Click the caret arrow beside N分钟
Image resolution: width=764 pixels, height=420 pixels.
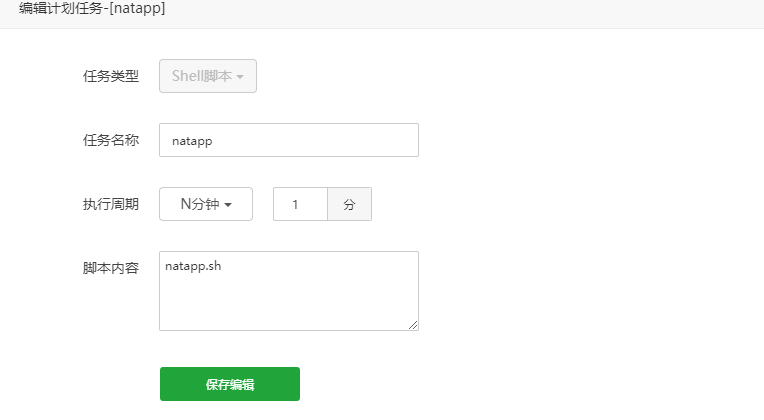click(229, 205)
